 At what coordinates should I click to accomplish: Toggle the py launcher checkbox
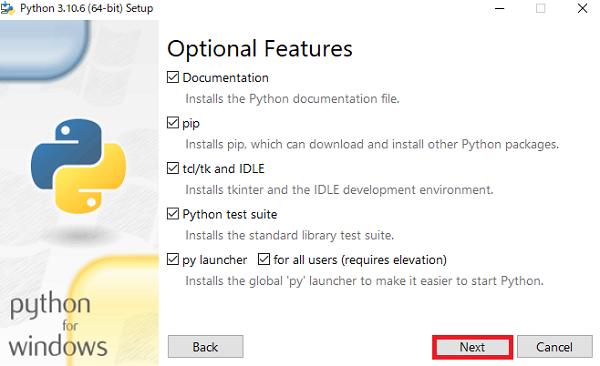[x=173, y=260]
